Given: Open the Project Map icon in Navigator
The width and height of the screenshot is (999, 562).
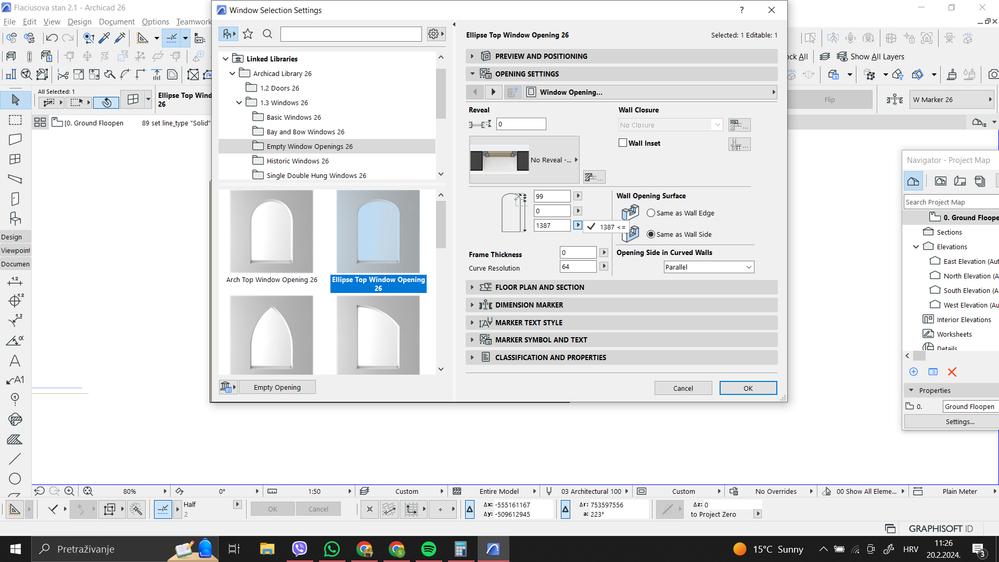Looking at the screenshot, I should (x=914, y=181).
